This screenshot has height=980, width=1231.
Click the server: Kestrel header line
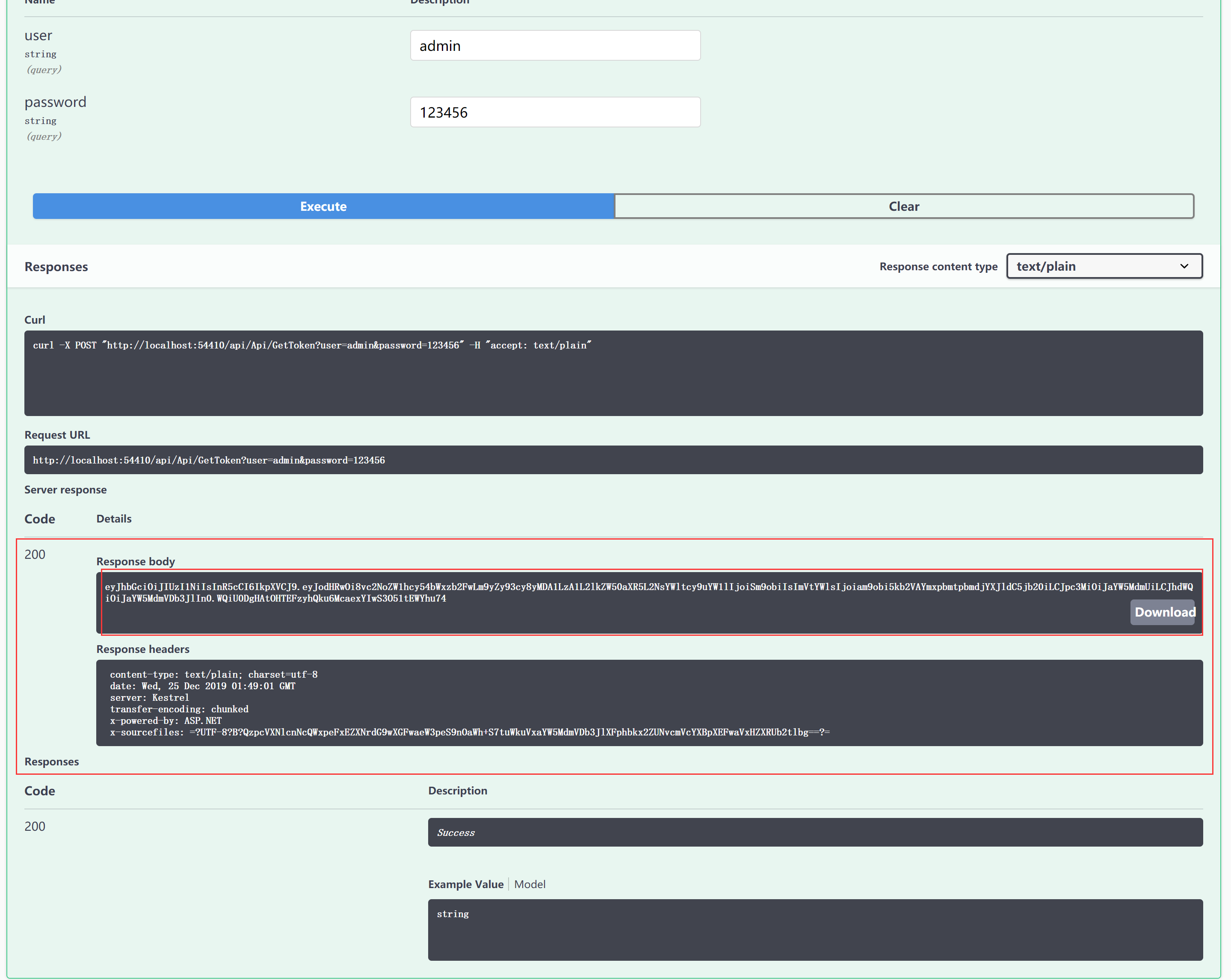tap(150, 697)
